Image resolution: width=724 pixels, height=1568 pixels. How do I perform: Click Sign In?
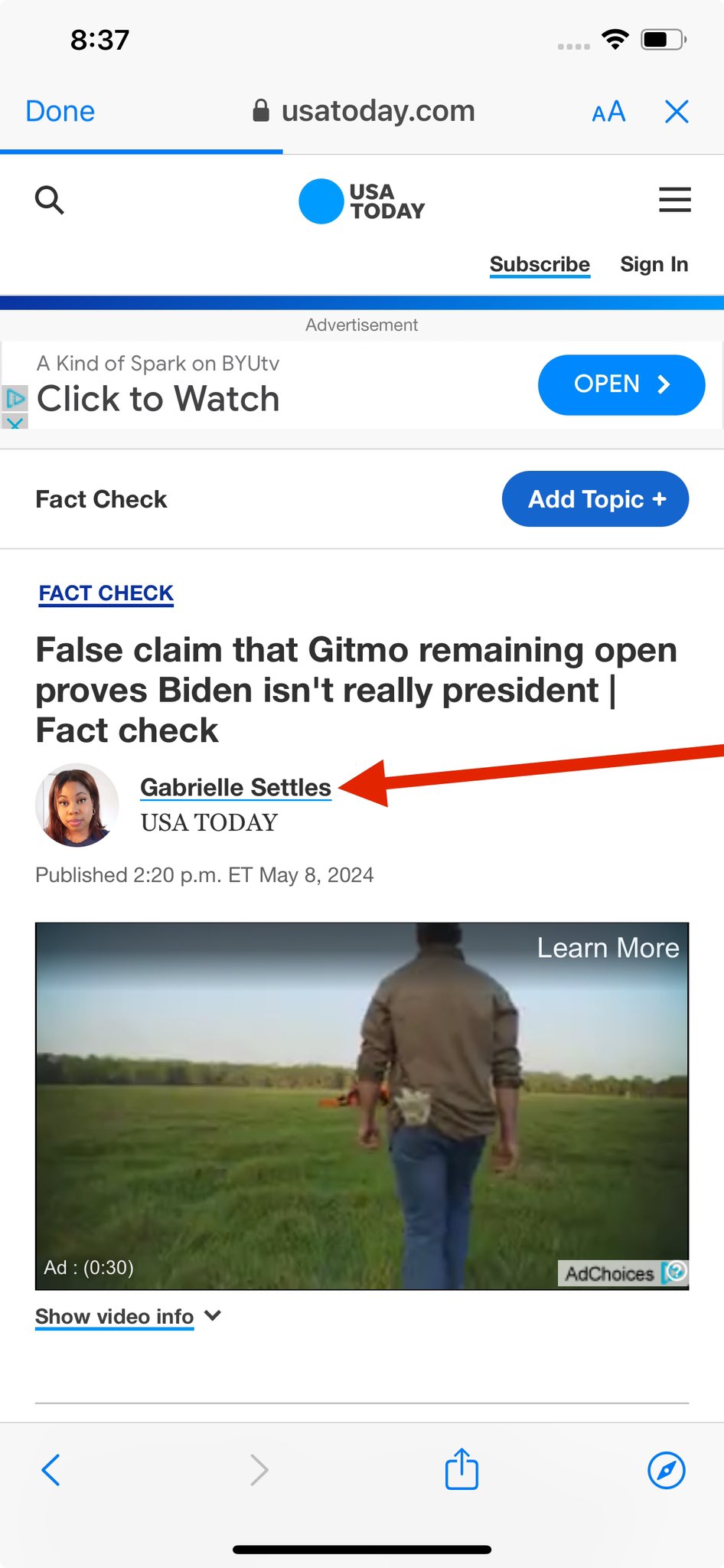tap(654, 264)
